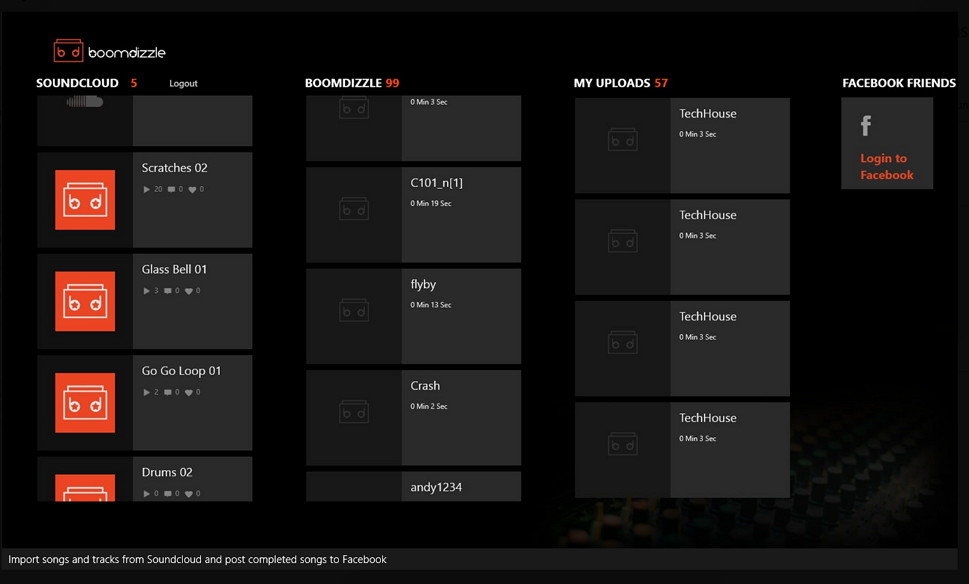Click the Boomdizzle track count 99
Viewport: 969px width, 584px height.
click(392, 83)
